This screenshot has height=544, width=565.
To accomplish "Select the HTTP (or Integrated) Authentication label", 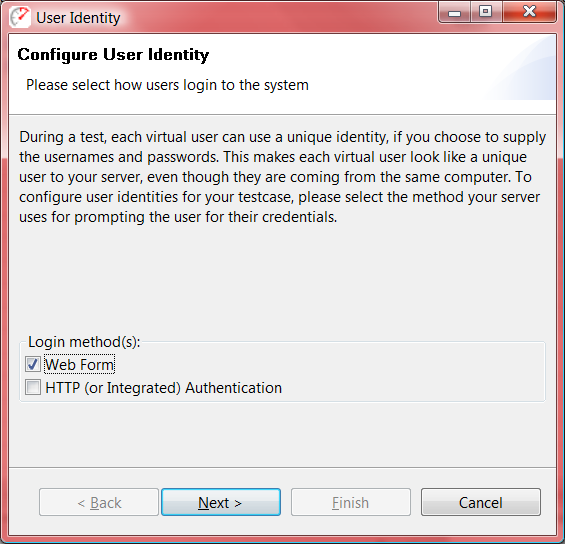I will point(163,388).
